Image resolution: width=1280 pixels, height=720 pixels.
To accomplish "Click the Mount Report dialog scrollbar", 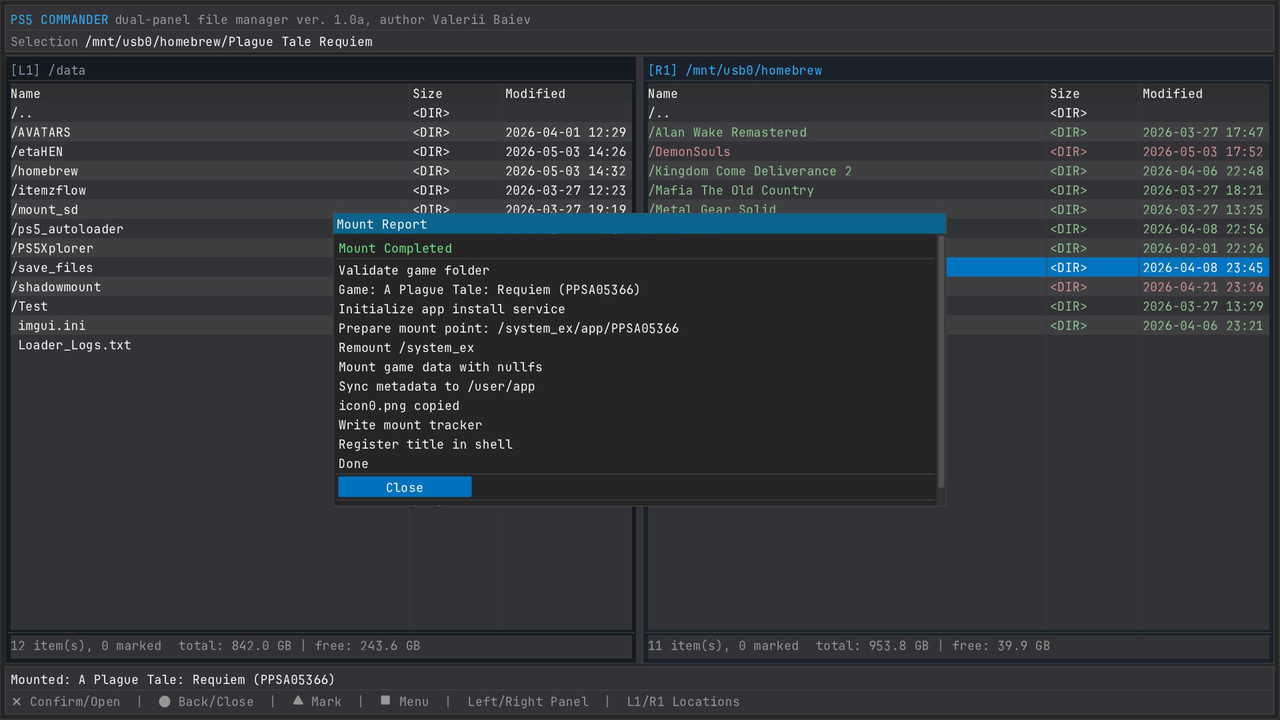I will point(940,362).
